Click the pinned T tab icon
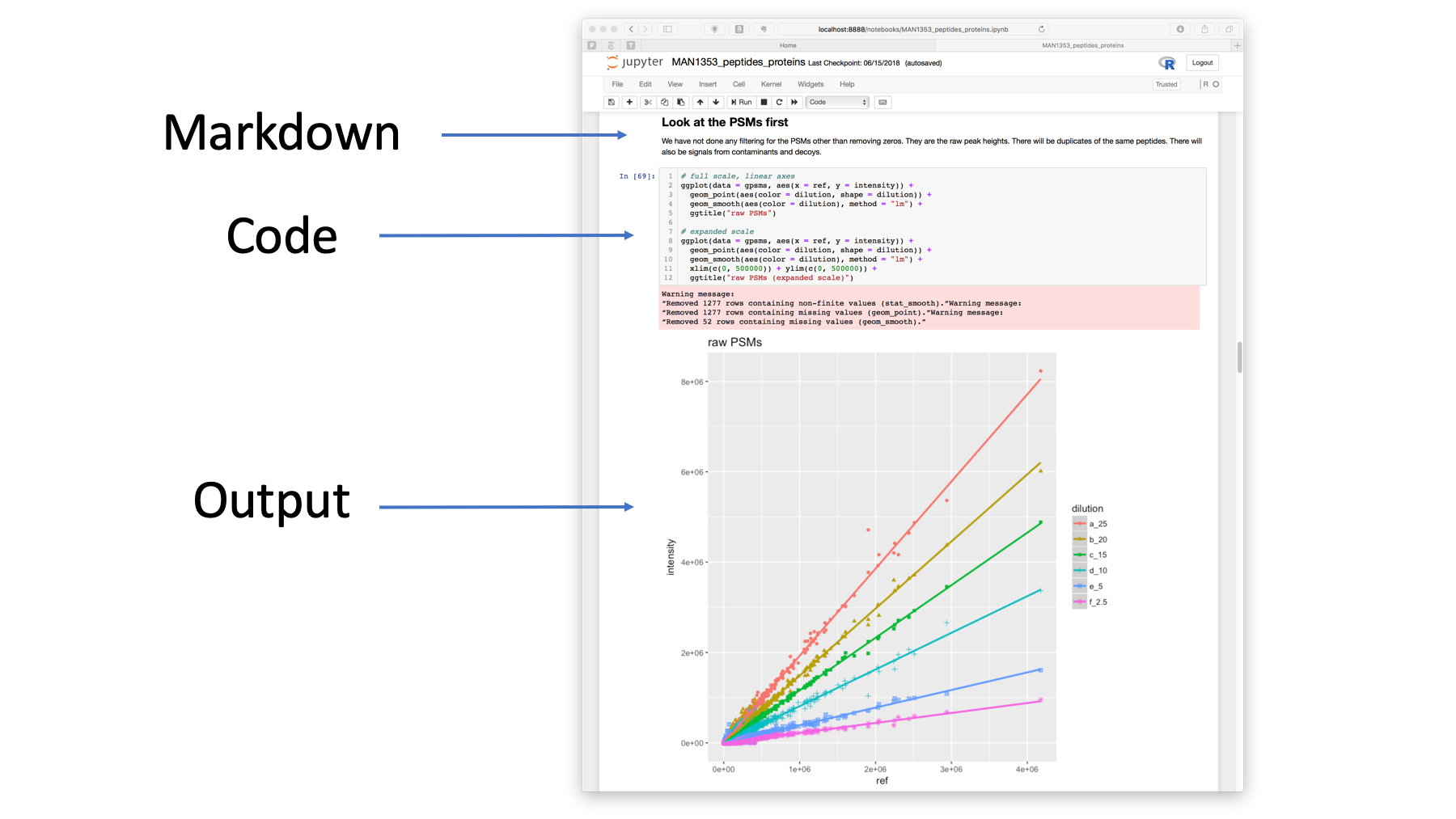The height and width of the screenshot is (819, 1456). pyautogui.click(x=631, y=45)
